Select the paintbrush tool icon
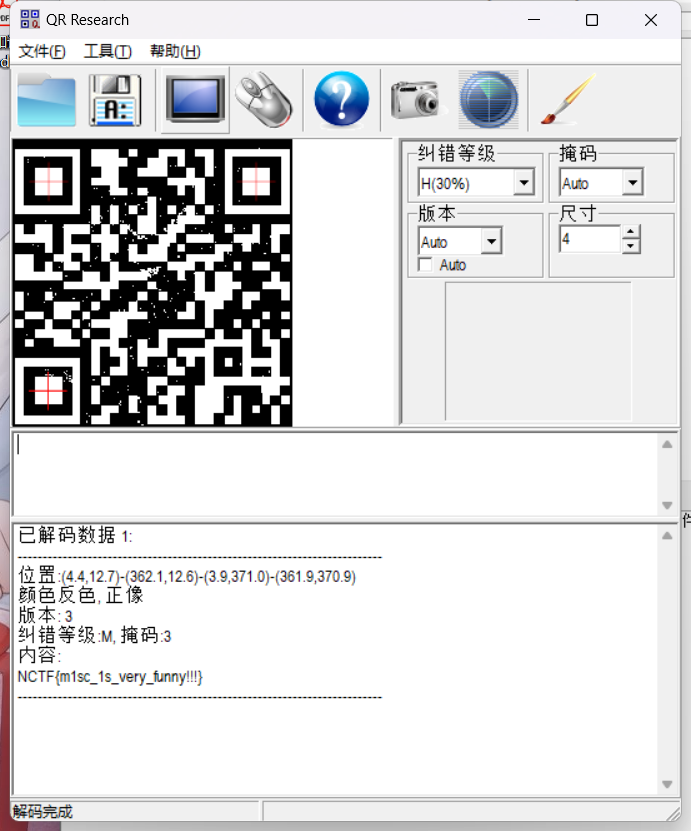The width and height of the screenshot is (691, 831). 567,100
